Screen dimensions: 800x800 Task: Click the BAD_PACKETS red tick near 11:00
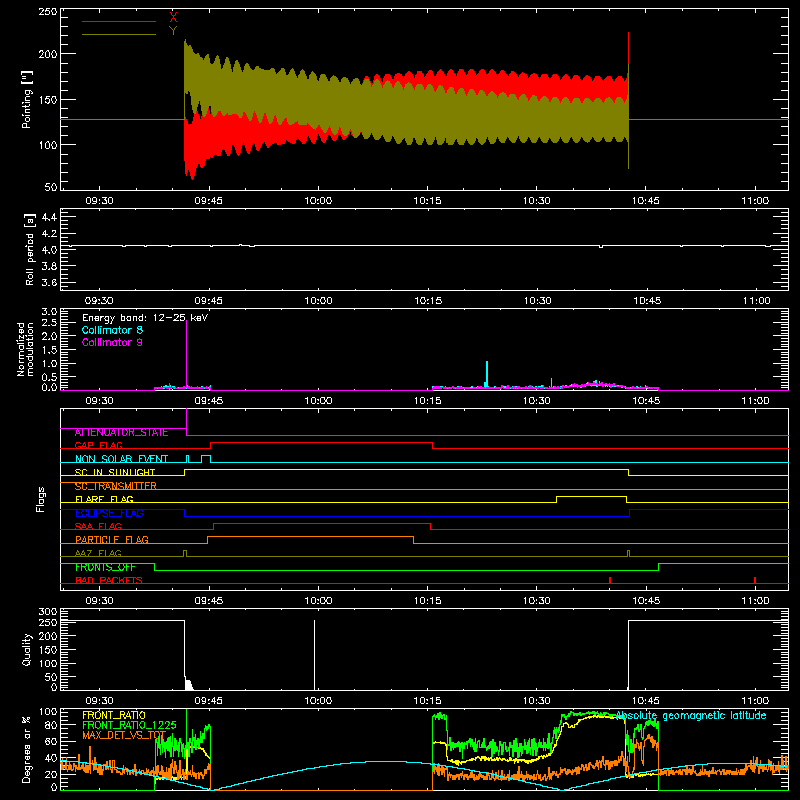coord(755,580)
